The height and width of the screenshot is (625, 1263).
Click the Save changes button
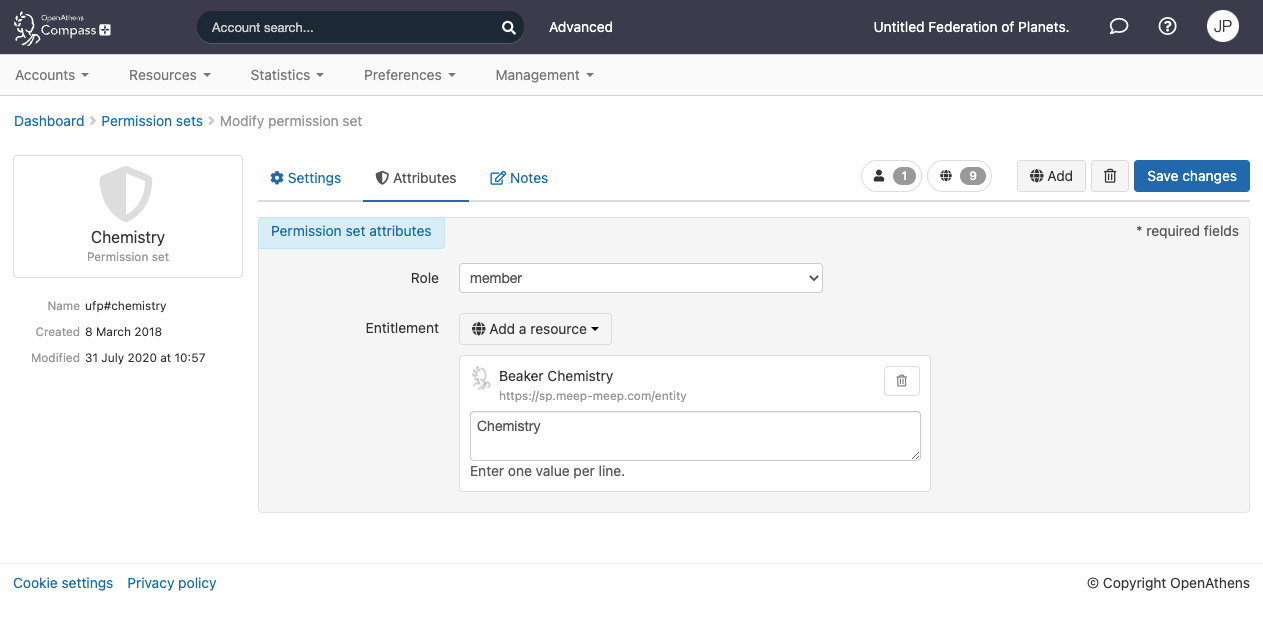tap(1191, 176)
